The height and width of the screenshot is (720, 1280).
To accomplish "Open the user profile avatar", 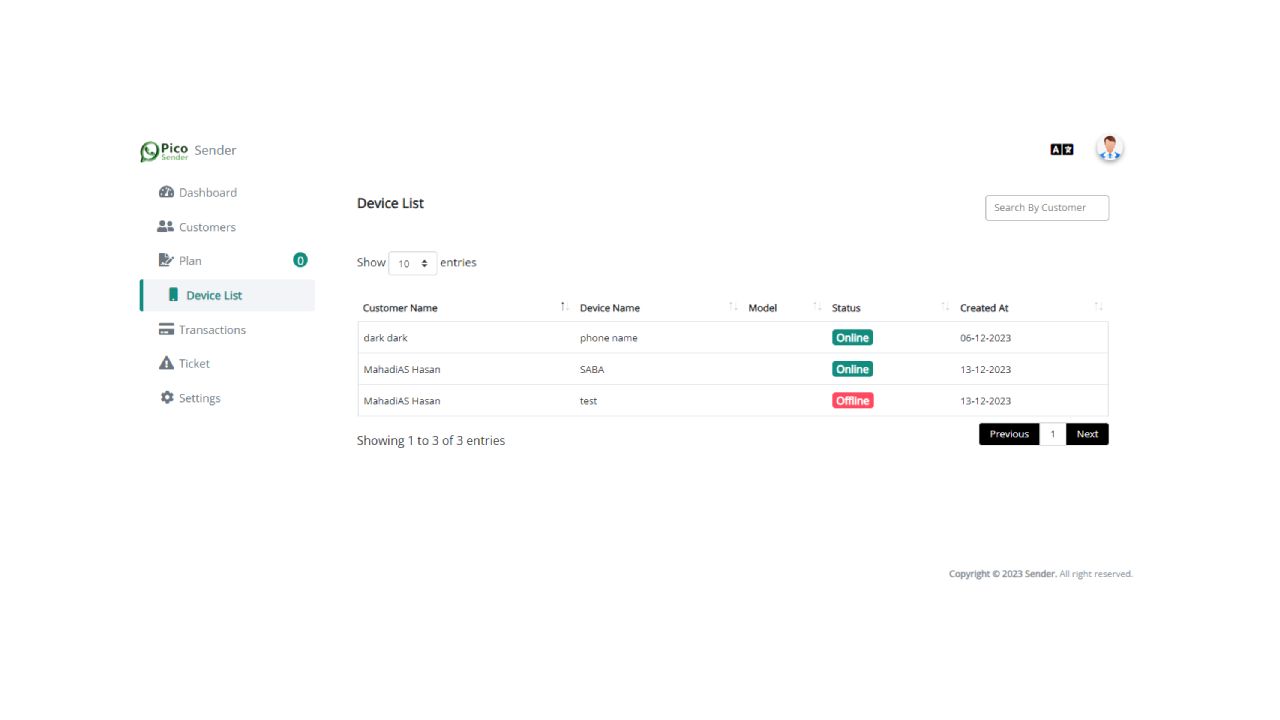I will click(1109, 149).
